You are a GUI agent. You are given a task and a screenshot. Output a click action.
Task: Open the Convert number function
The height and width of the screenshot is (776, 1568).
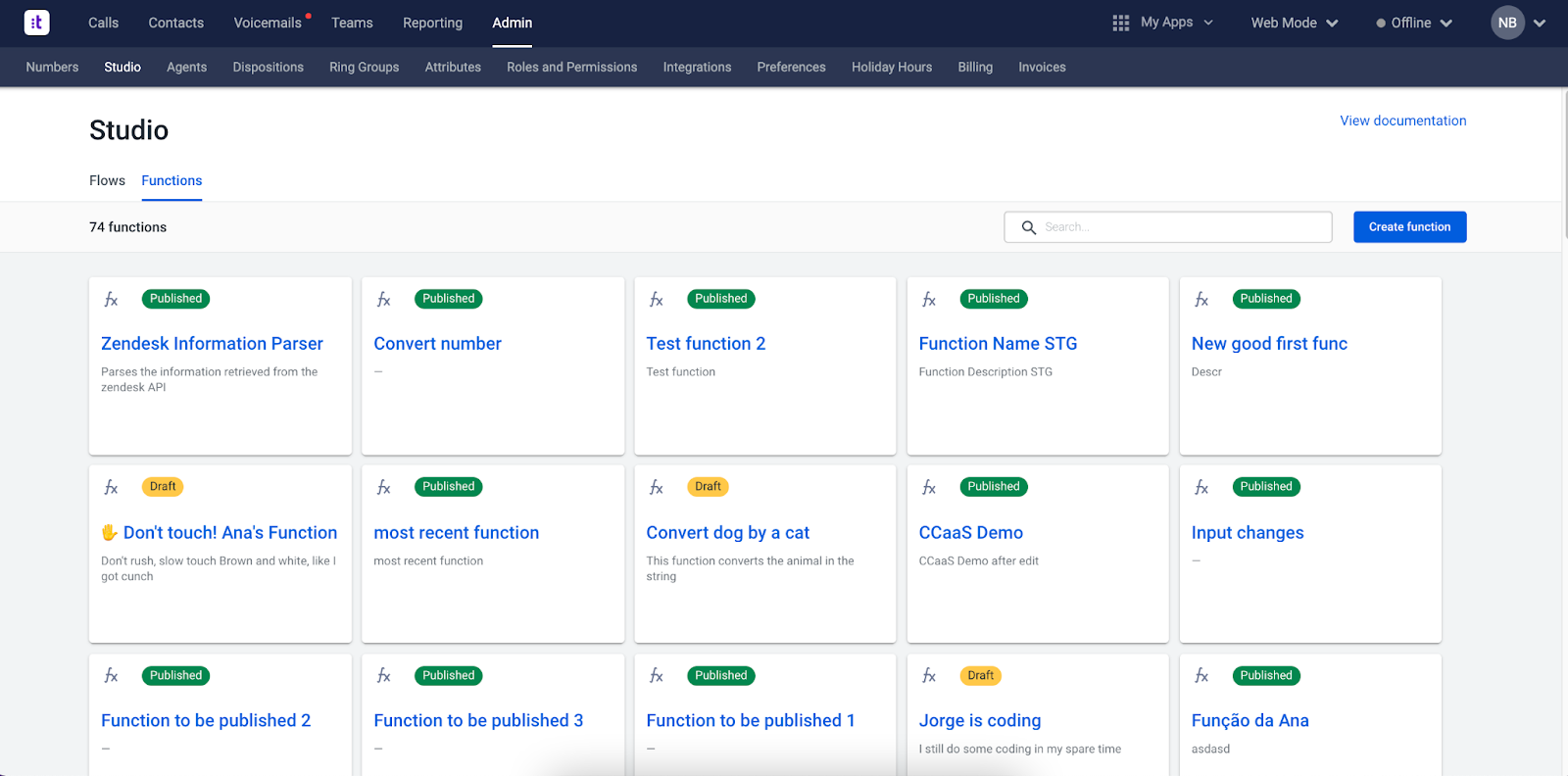[x=437, y=344]
